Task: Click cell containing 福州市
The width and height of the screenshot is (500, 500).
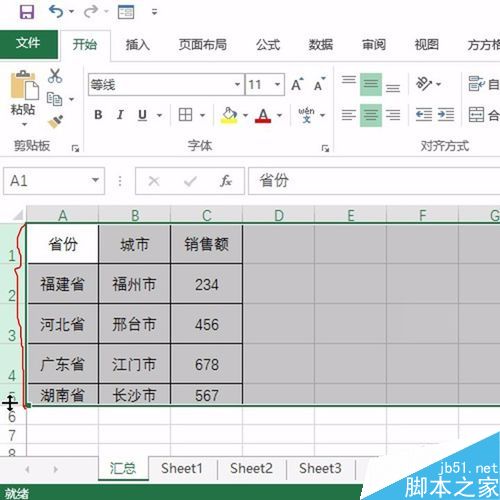Action: (134, 284)
